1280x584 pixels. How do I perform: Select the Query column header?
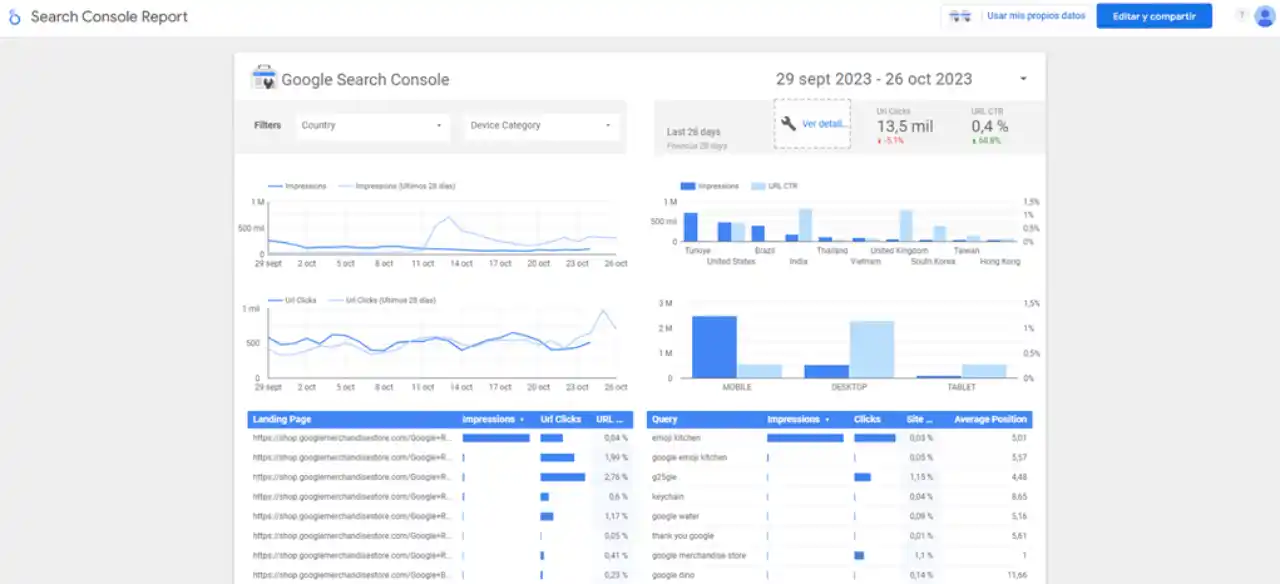[665, 419]
